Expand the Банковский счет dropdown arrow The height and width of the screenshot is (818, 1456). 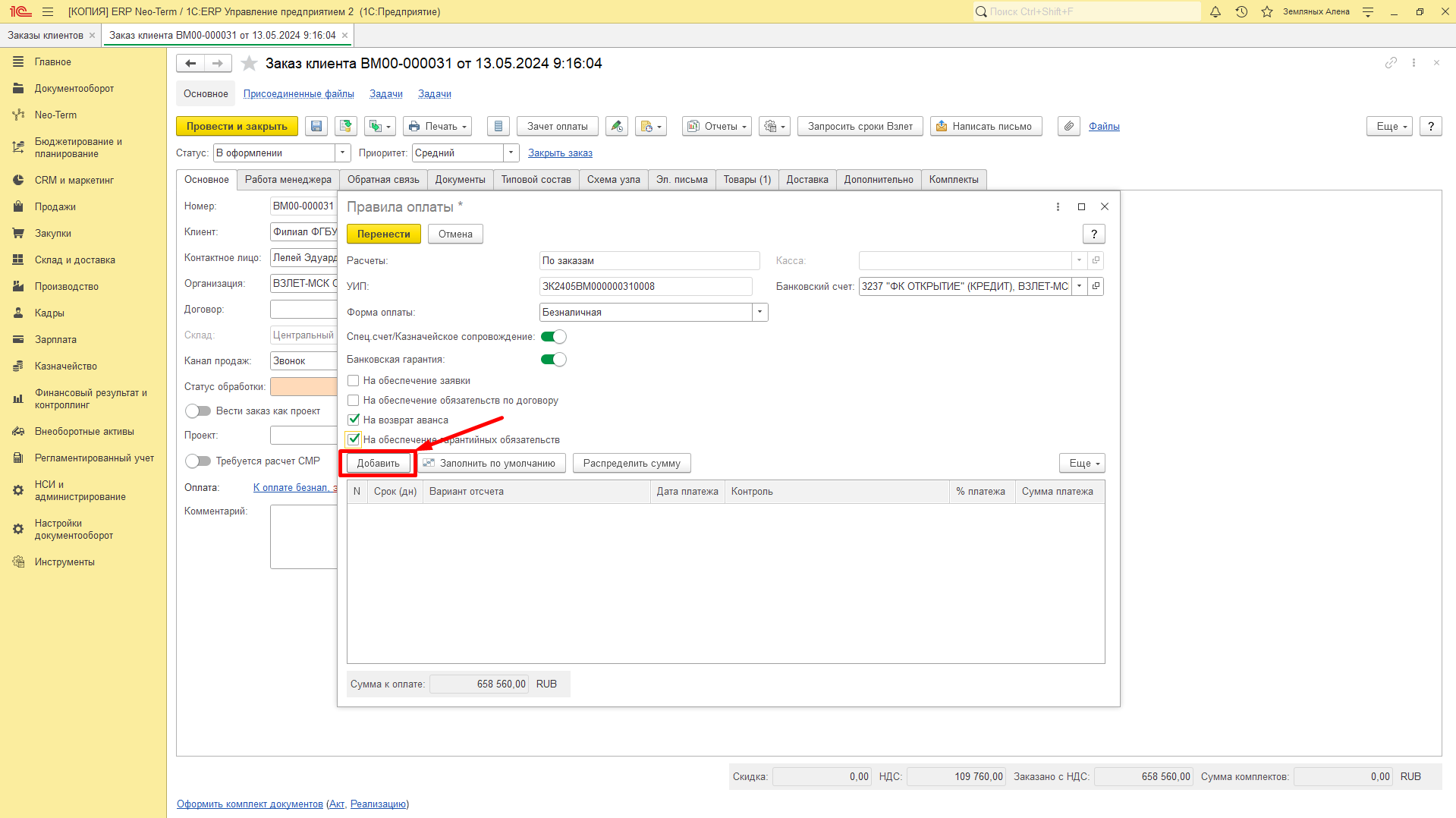click(1079, 286)
